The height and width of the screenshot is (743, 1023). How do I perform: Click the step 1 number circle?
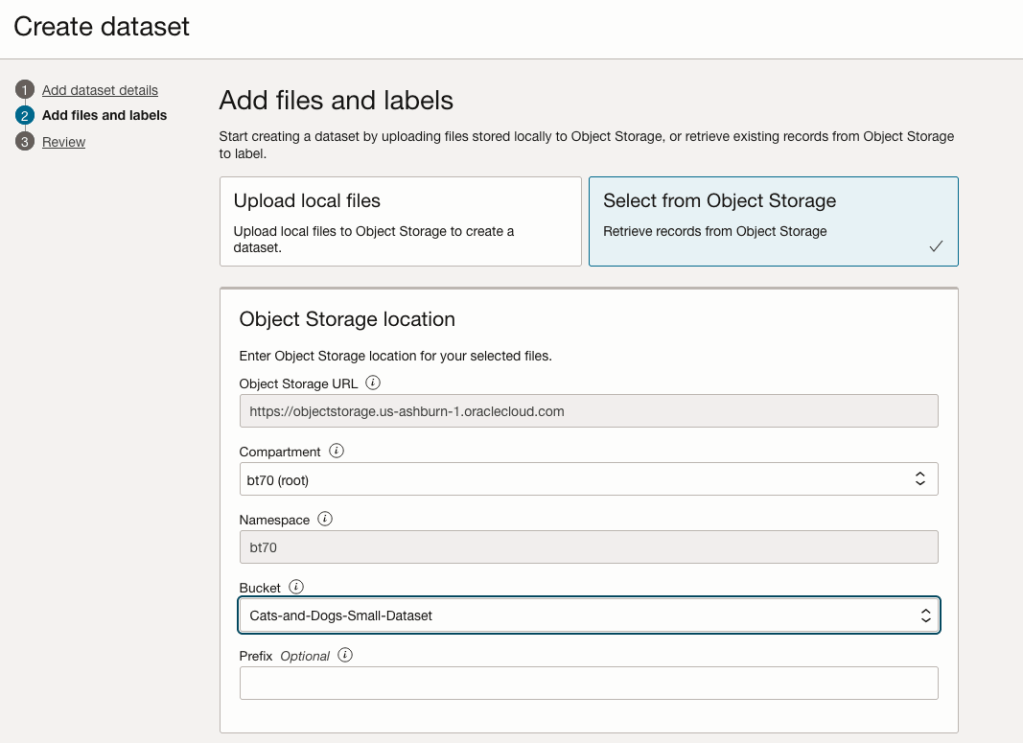point(24,91)
